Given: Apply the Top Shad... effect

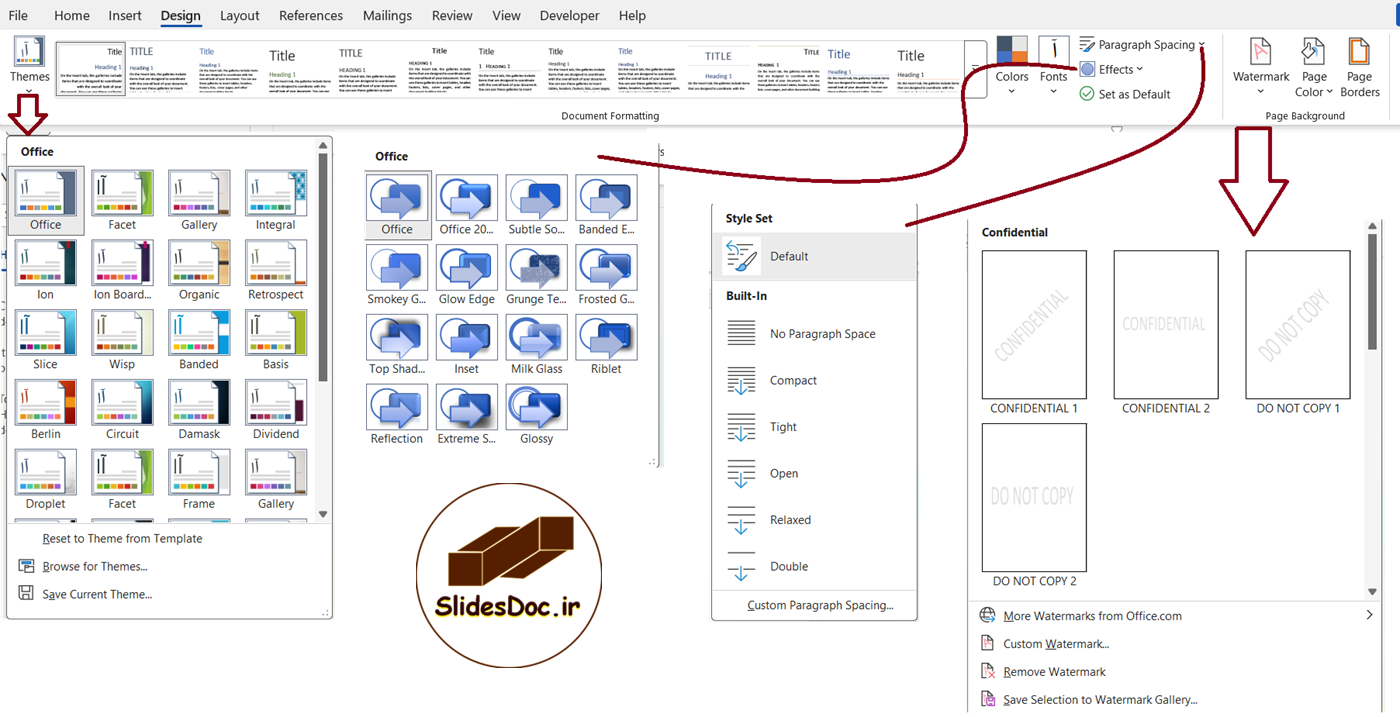Looking at the screenshot, I should click(x=397, y=346).
